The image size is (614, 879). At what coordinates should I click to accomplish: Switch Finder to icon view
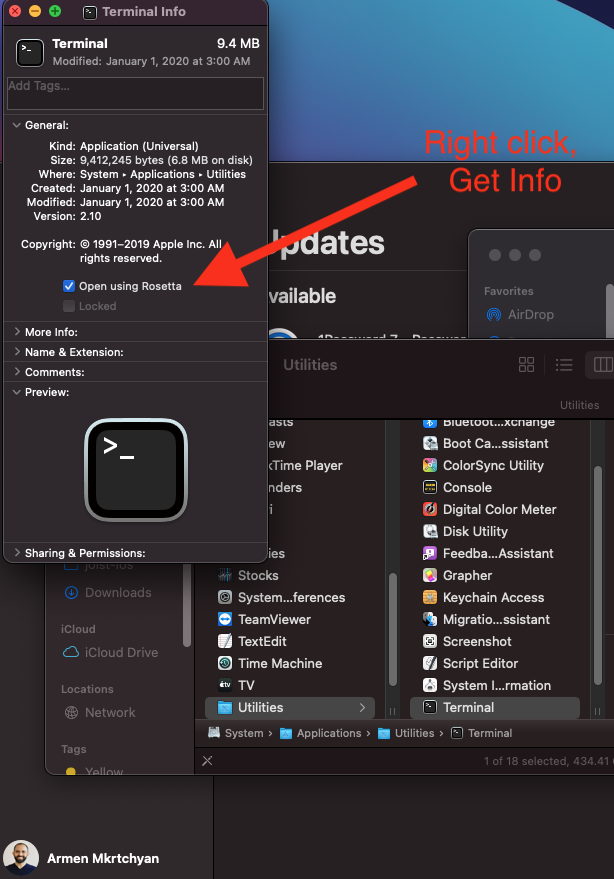527,365
